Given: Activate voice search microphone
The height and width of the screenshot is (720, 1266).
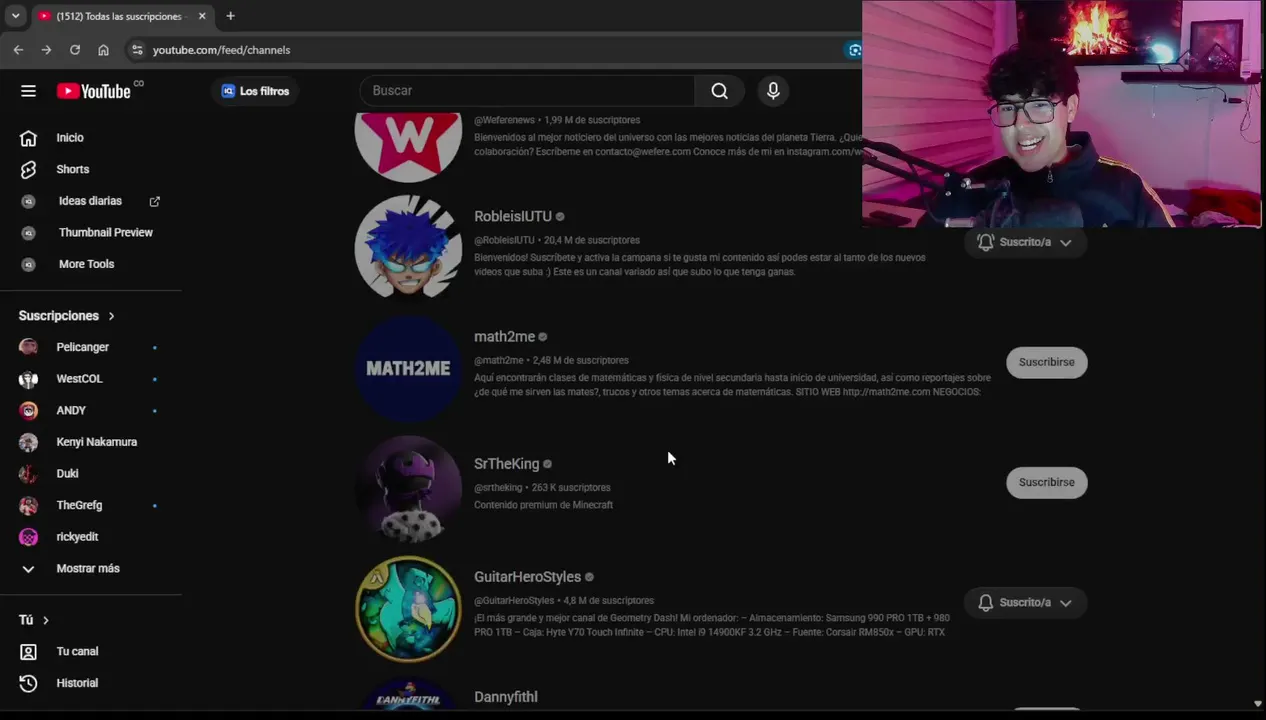Looking at the screenshot, I should point(773,91).
